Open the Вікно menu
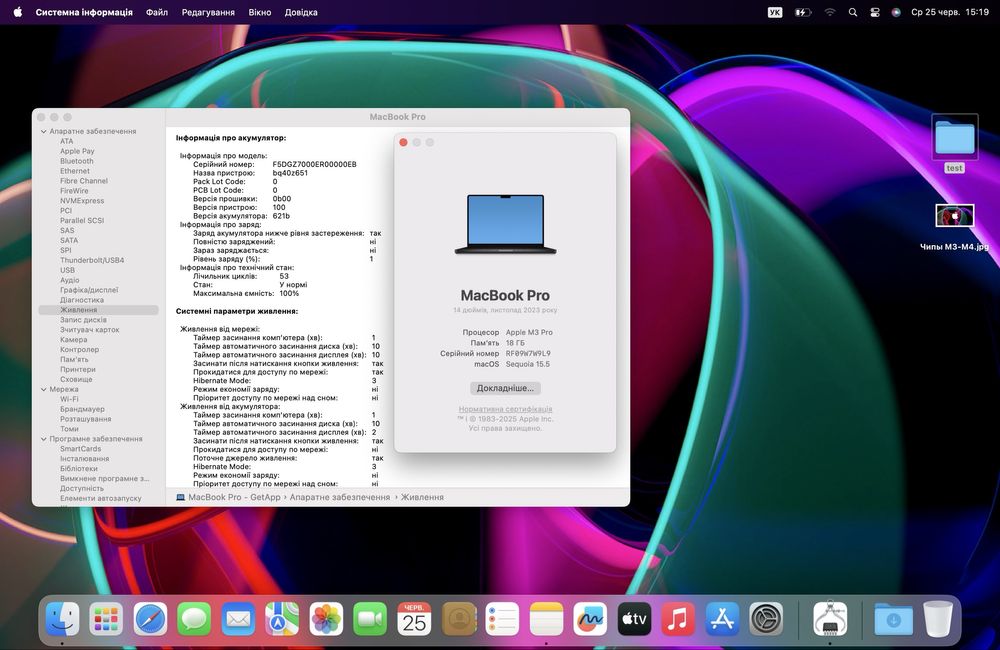 click(260, 12)
